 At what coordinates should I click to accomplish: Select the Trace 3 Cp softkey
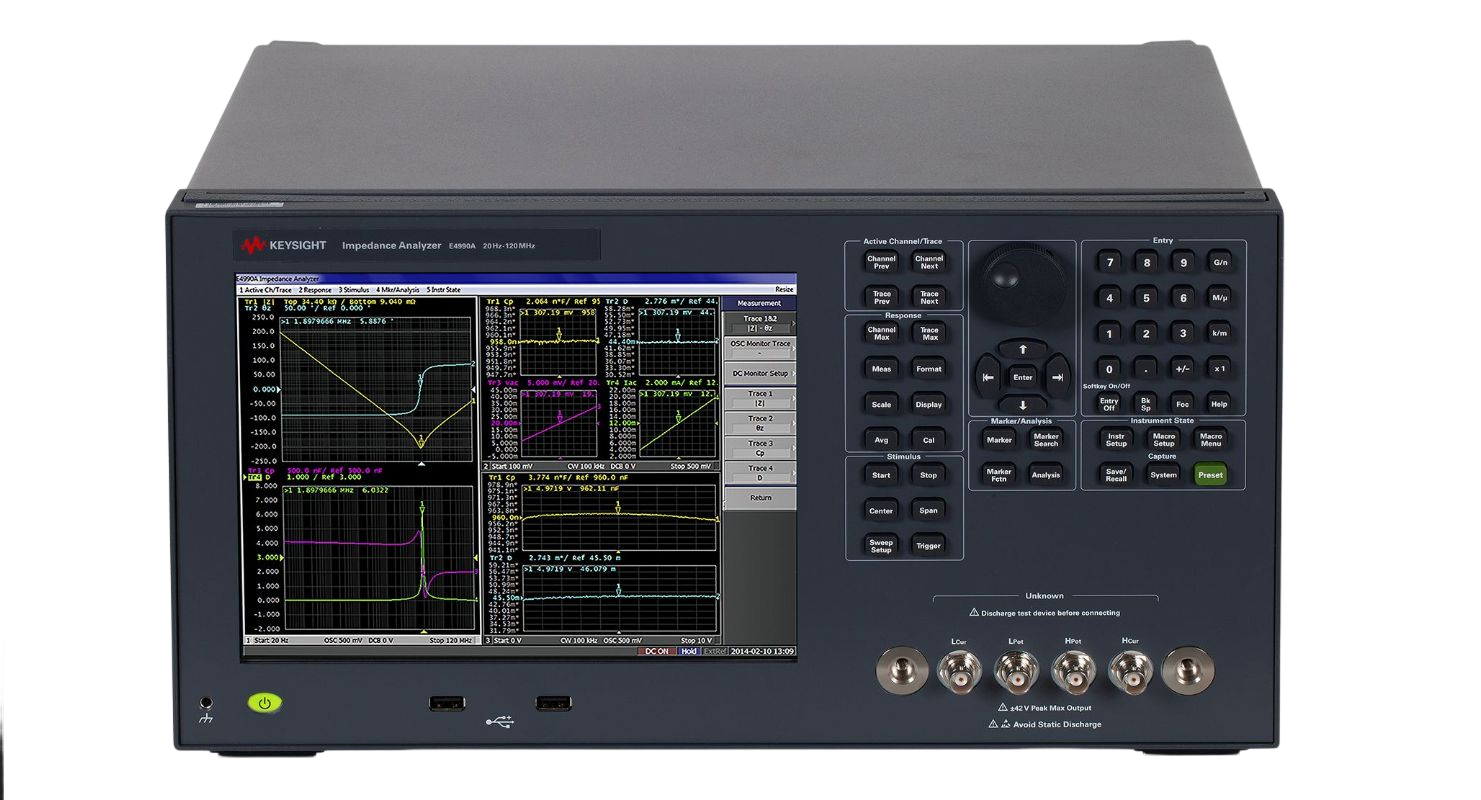coord(760,448)
